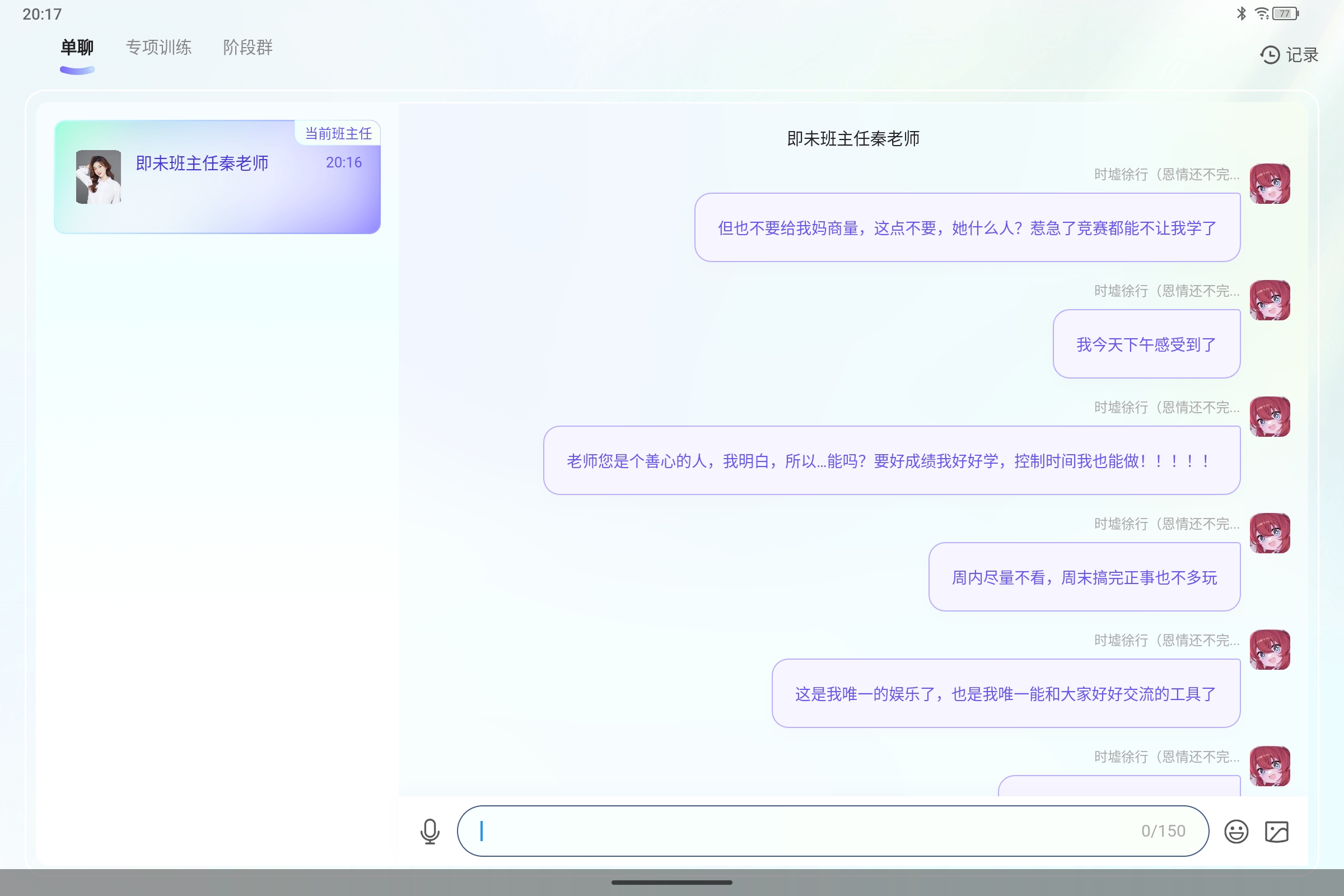The width and height of the screenshot is (1344, 896).
Task: Open the emoji picker
Action: click(1236, 831)
